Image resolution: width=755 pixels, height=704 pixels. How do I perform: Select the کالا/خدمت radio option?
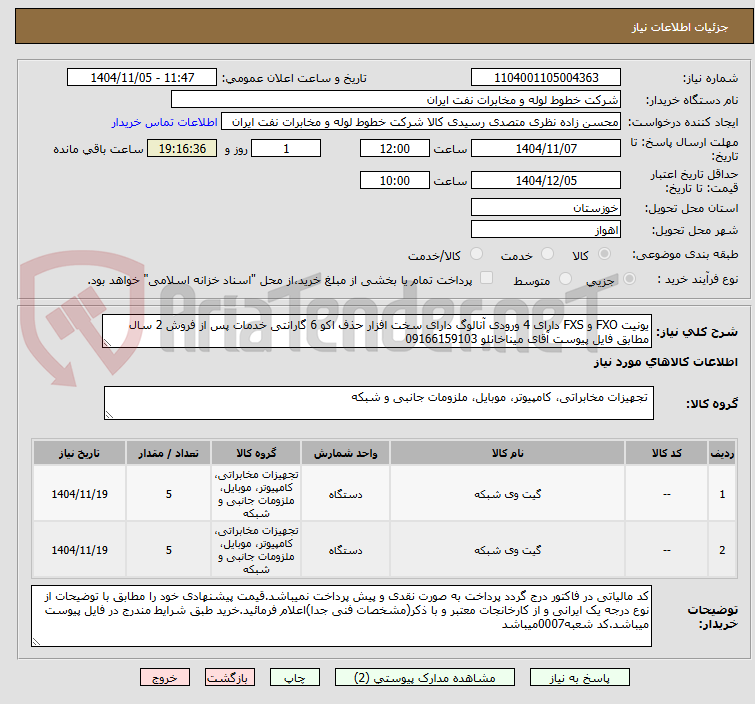click(x=476, y=254)
